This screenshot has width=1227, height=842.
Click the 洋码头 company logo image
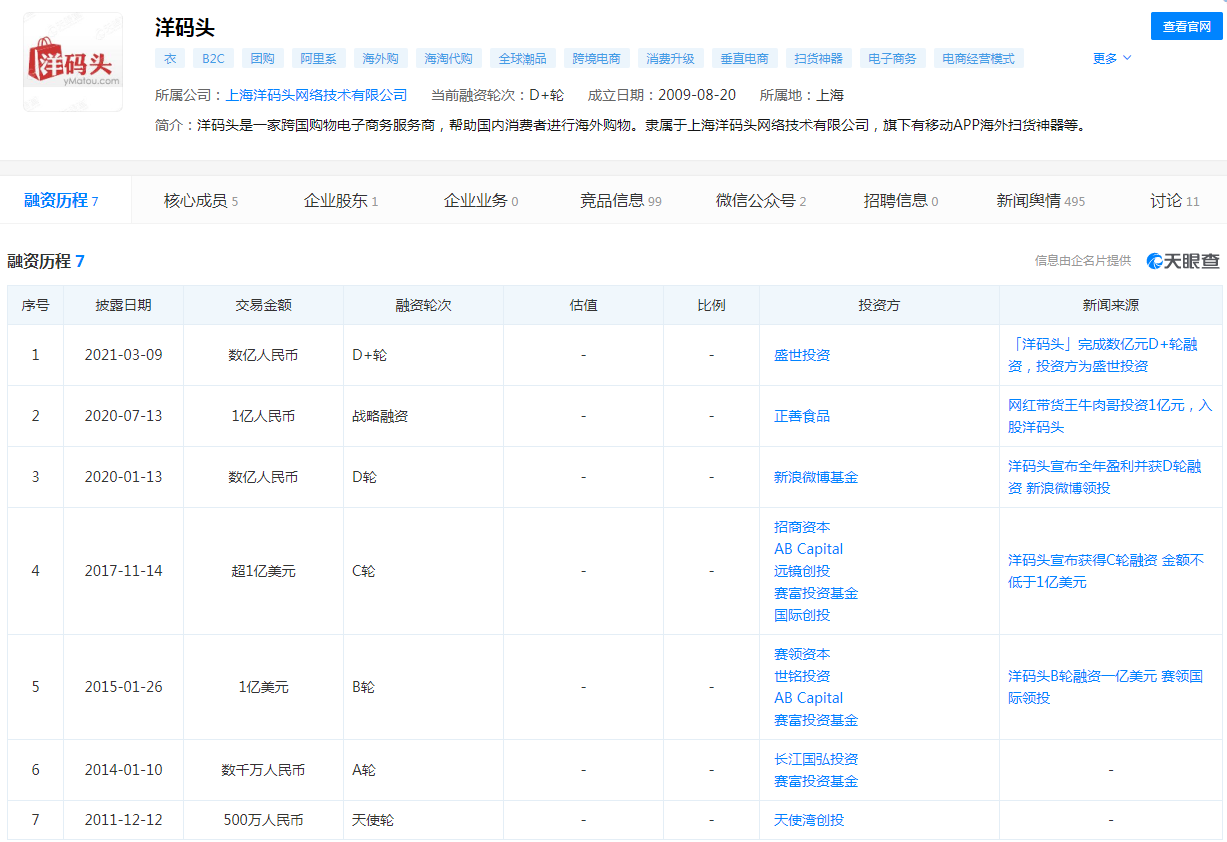pyautogui.click(x=73, y=62)
